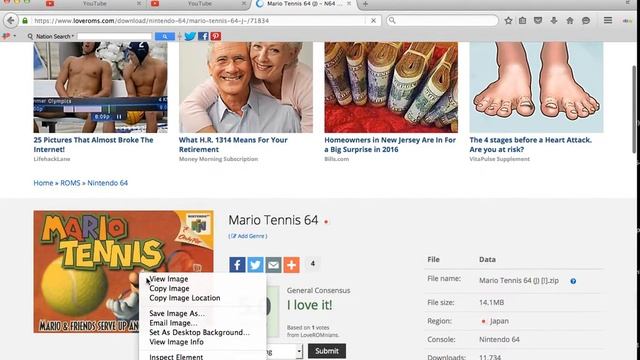The height and width of the screenshot is (360, 640).
Task: Click the Submit rating button
Action: point(327,351)
